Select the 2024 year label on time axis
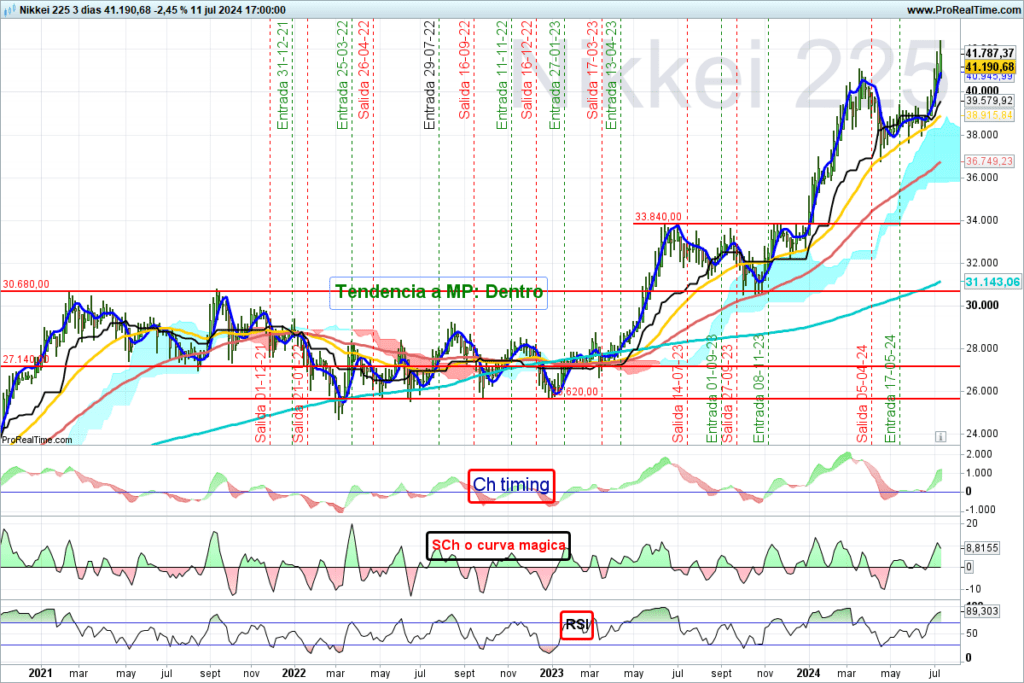1024x683 pixels. [x=808, y=673]
